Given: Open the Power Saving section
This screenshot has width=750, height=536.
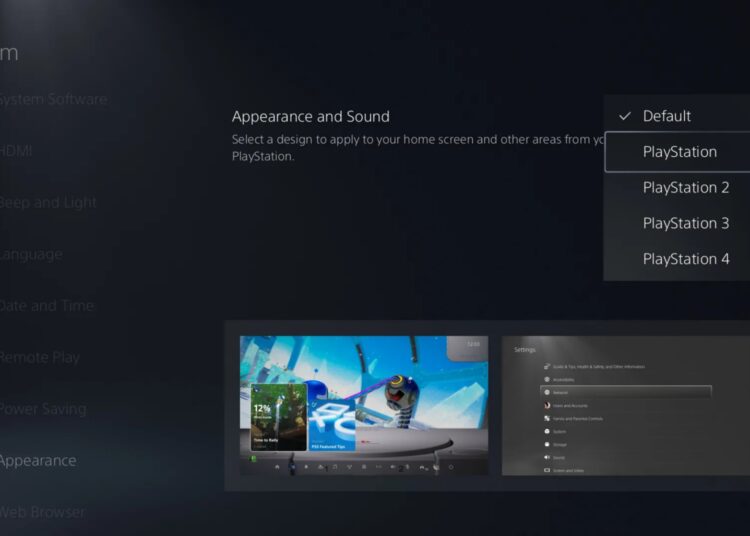Looking at the screenshot, I should [x=43, y=409].
